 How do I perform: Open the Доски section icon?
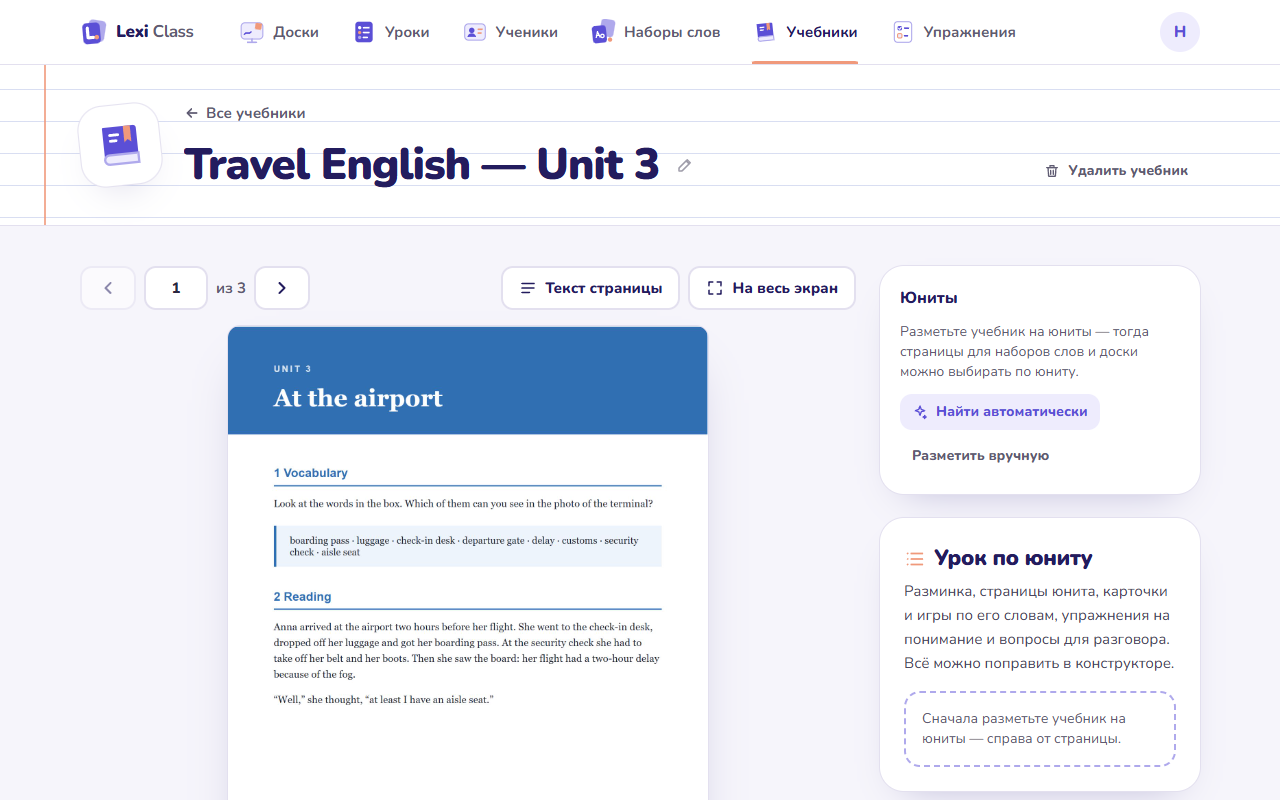(252, 32)
